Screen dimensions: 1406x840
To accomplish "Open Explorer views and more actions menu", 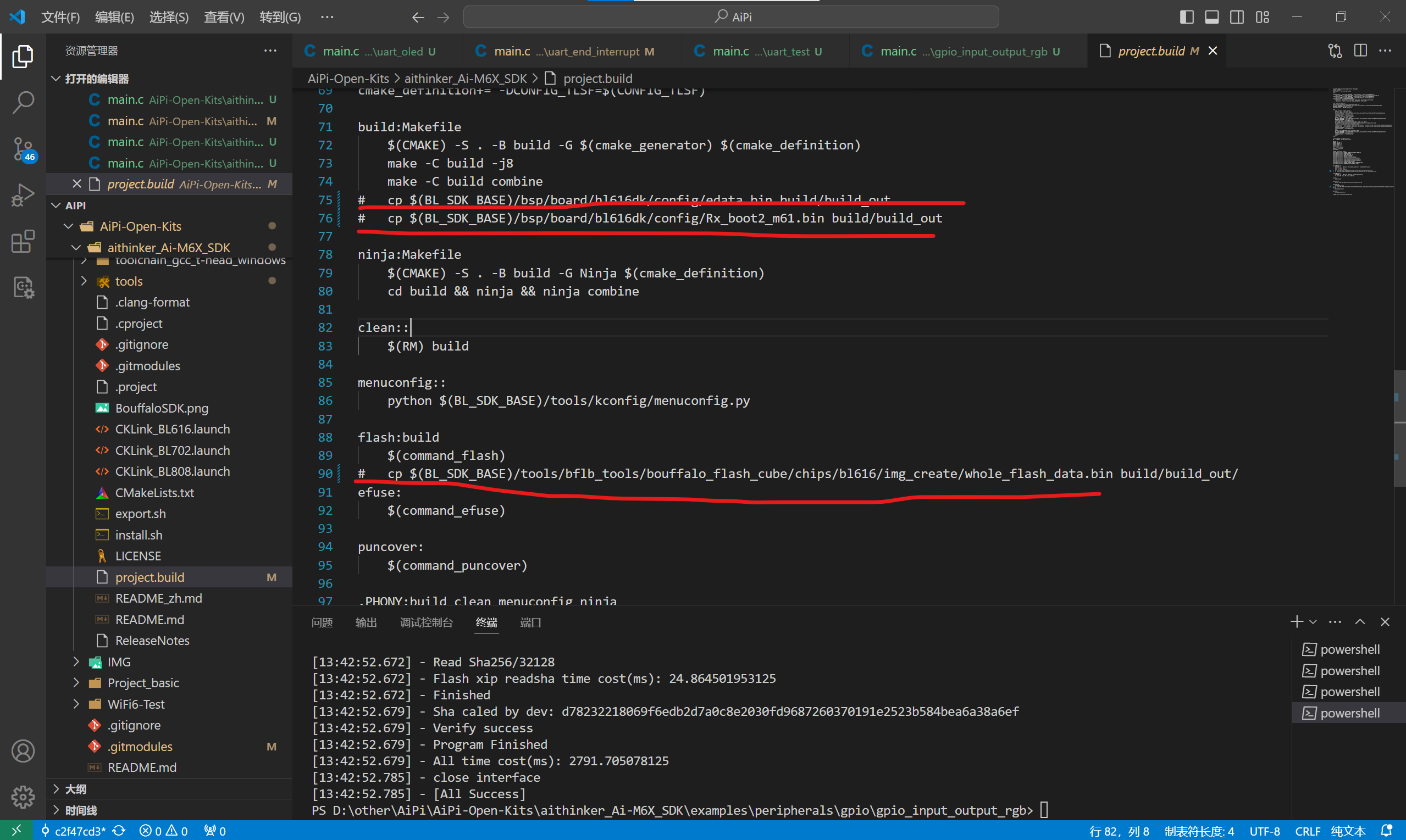I will (x=270, y=51).
